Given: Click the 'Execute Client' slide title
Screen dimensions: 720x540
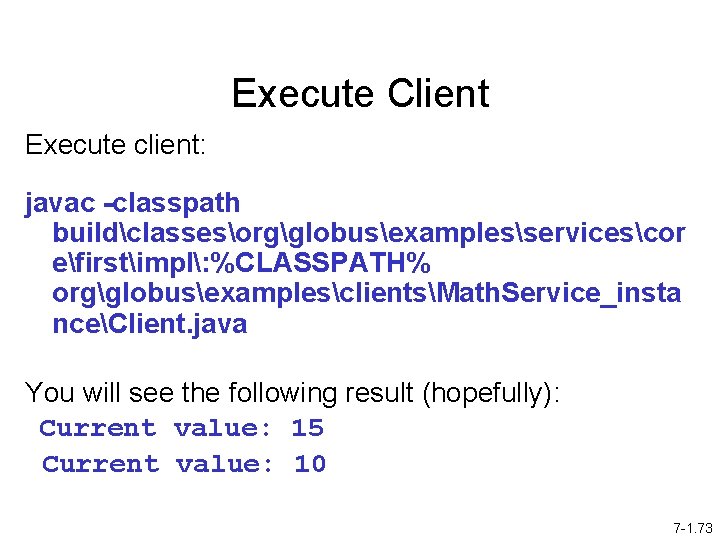Looking at the screenshot, I should 360,93.
